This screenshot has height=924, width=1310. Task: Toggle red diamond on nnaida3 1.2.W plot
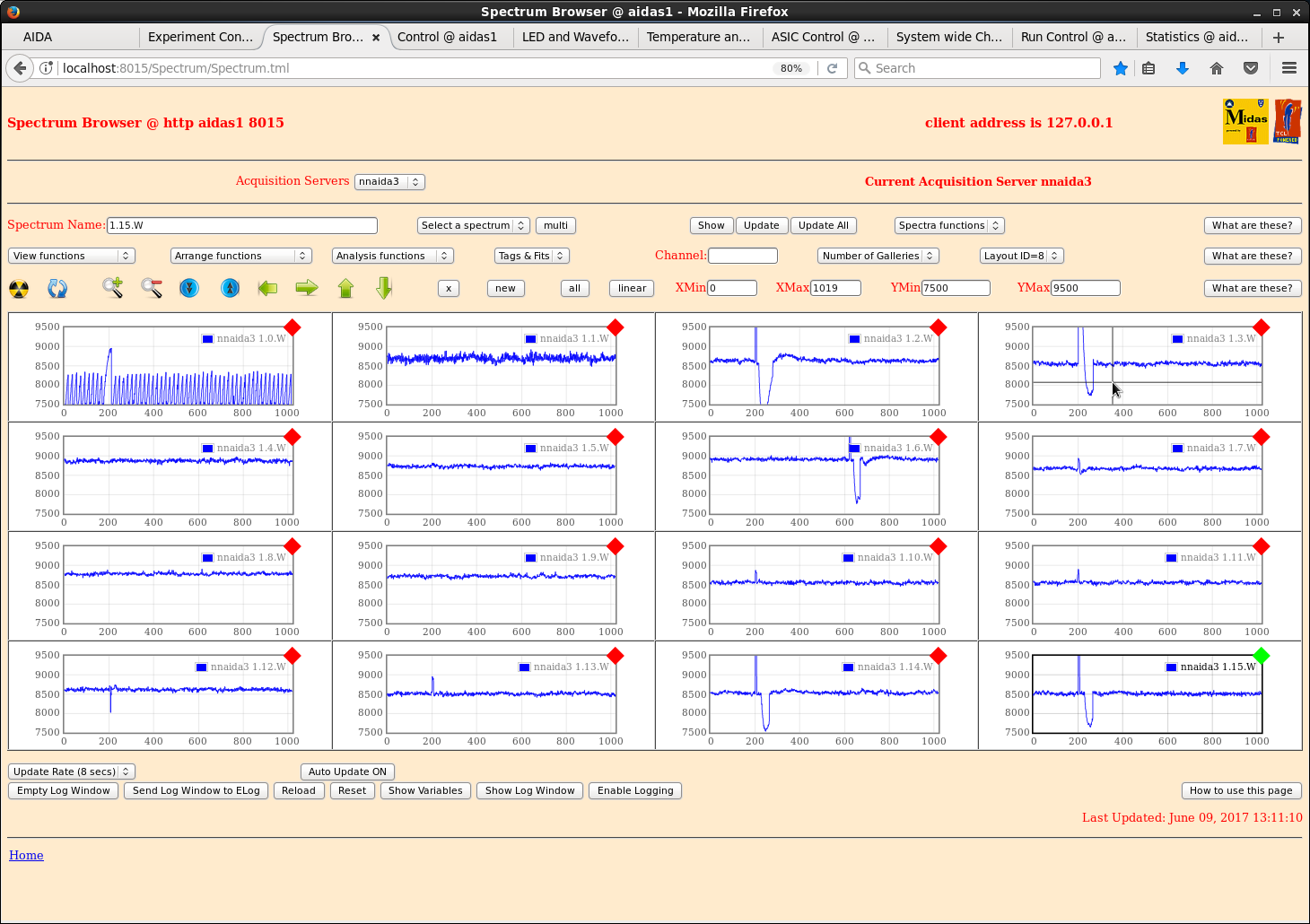click(x=939, y=327)
